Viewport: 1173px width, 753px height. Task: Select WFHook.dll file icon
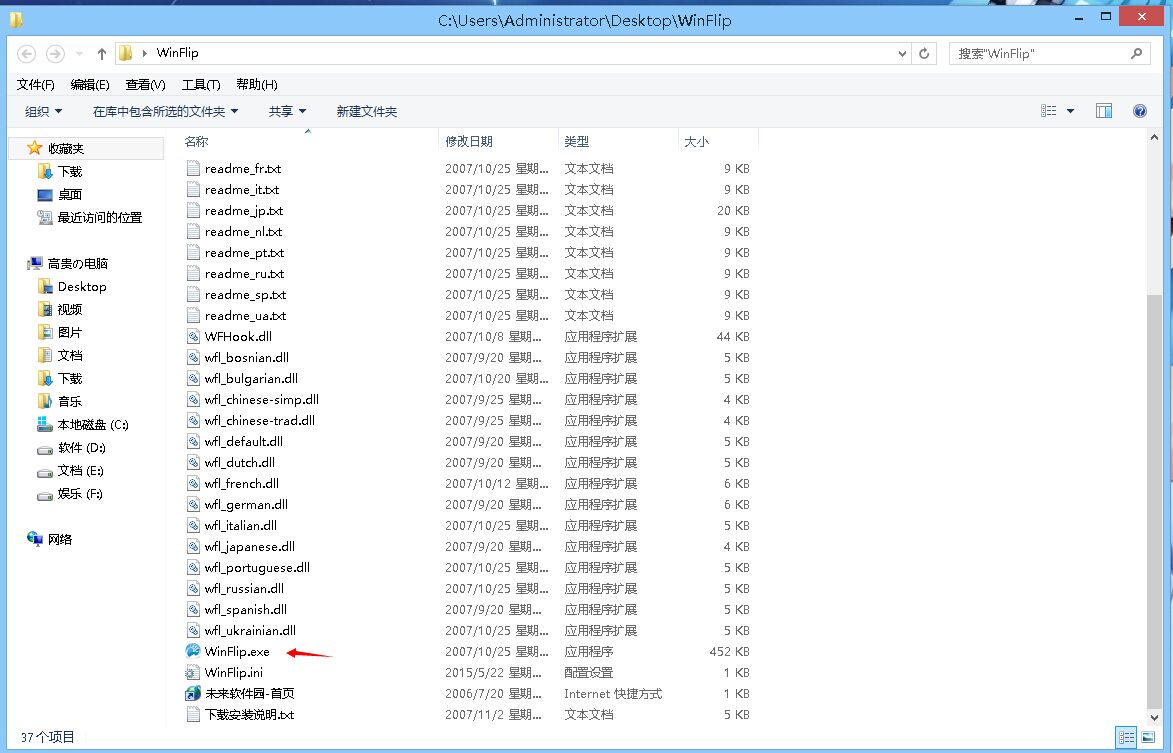click(193, 336)
